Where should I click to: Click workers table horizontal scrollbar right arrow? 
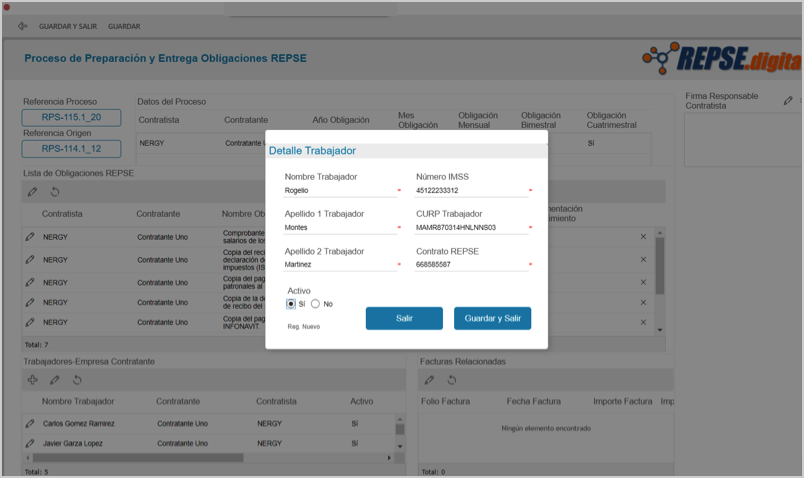tap(389, 457)
